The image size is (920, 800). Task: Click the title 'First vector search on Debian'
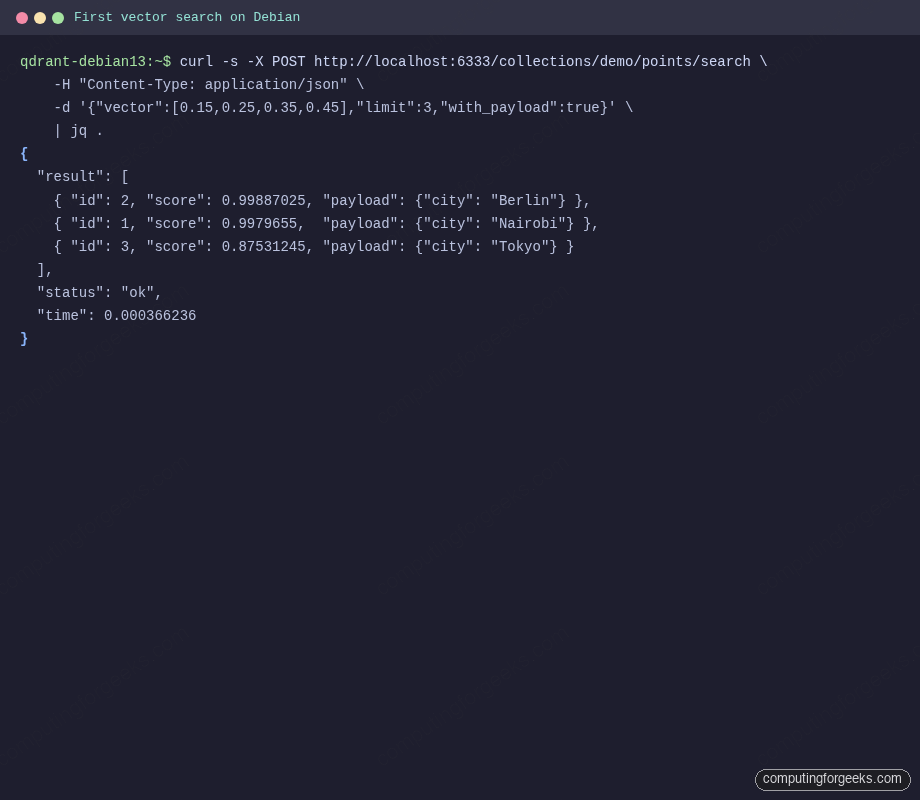(x=187, y=17)
